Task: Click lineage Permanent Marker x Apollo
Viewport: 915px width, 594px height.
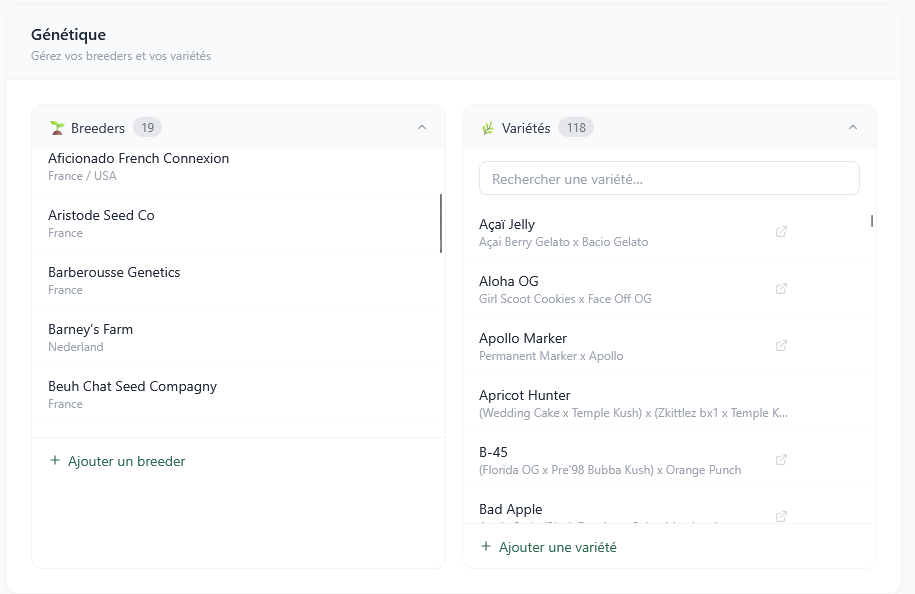Action: [x=551, y=356]
